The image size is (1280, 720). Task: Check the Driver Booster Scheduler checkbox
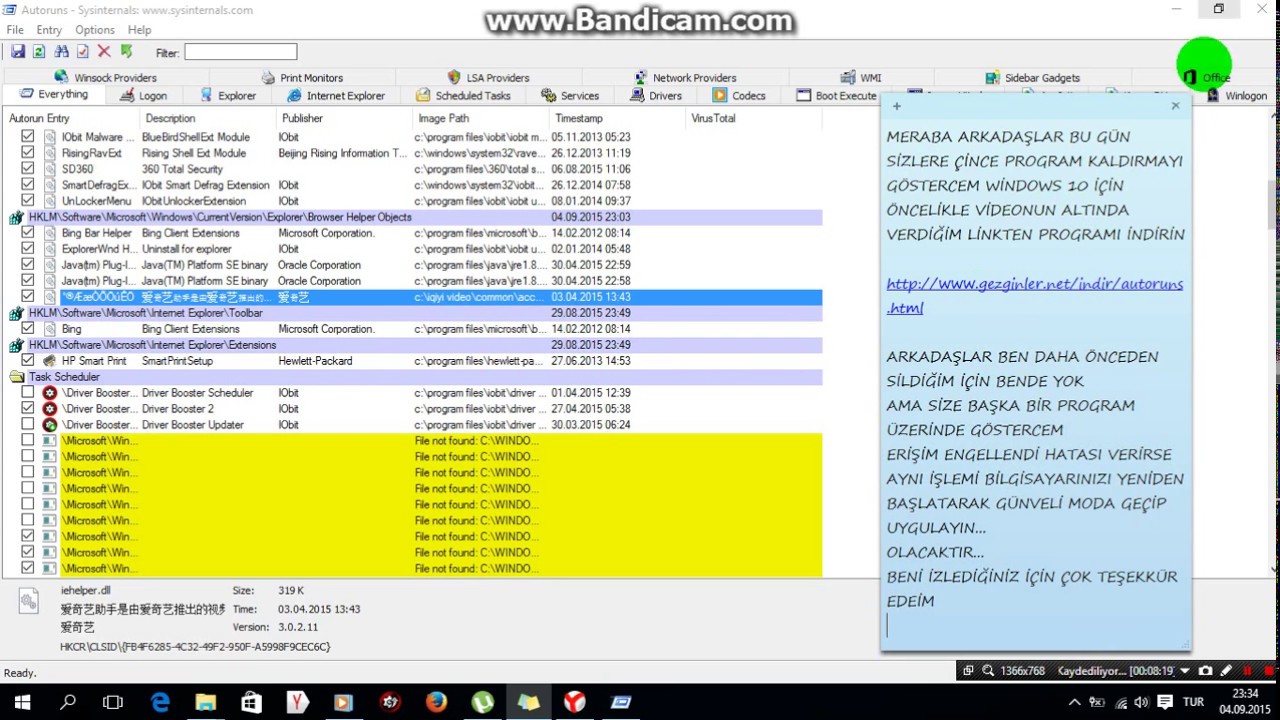pos(27,393)
